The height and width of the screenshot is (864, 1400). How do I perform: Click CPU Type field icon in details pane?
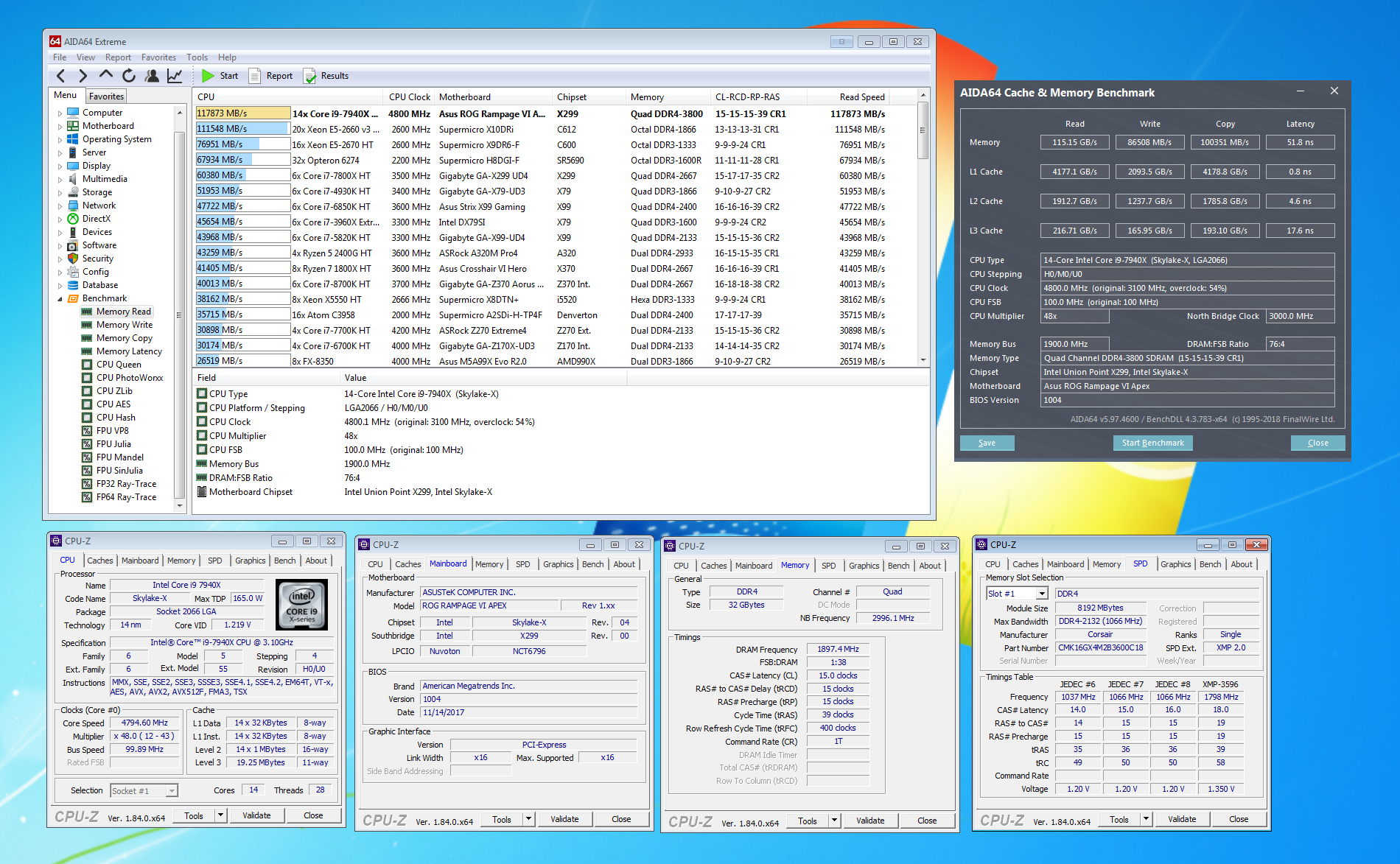pyautogui.click(x=202, y=394)
